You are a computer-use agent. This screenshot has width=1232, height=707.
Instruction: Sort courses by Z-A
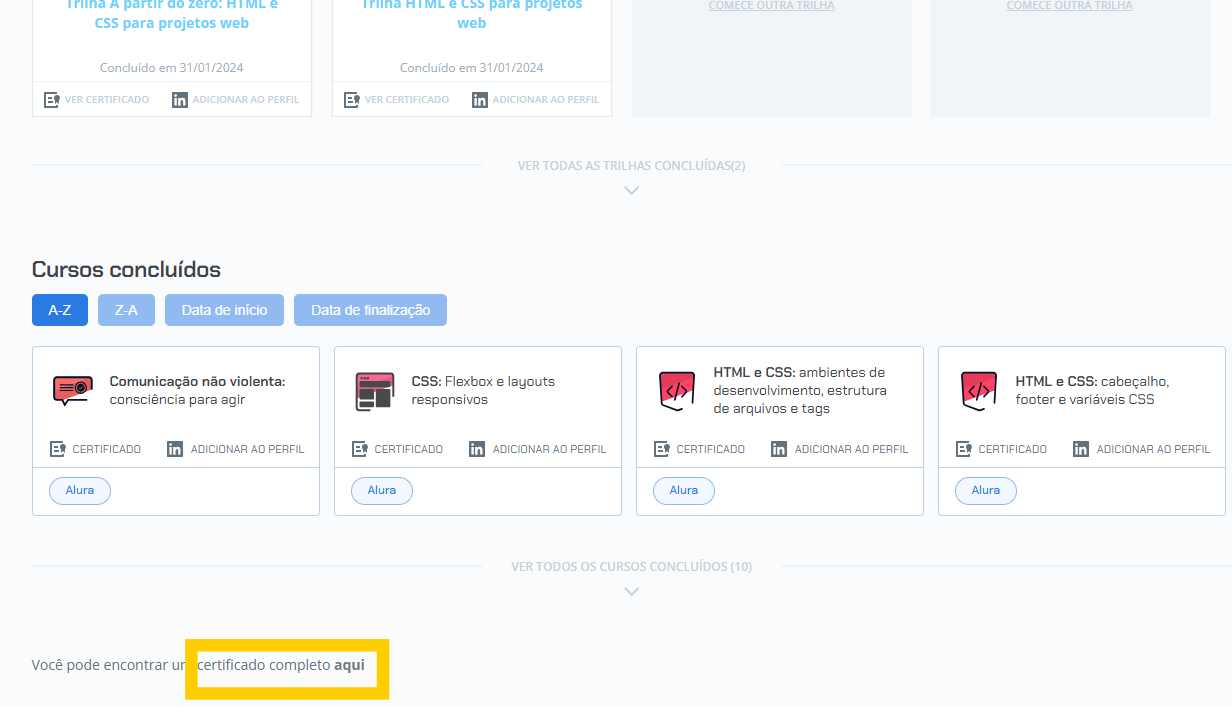tap(126, 310)
